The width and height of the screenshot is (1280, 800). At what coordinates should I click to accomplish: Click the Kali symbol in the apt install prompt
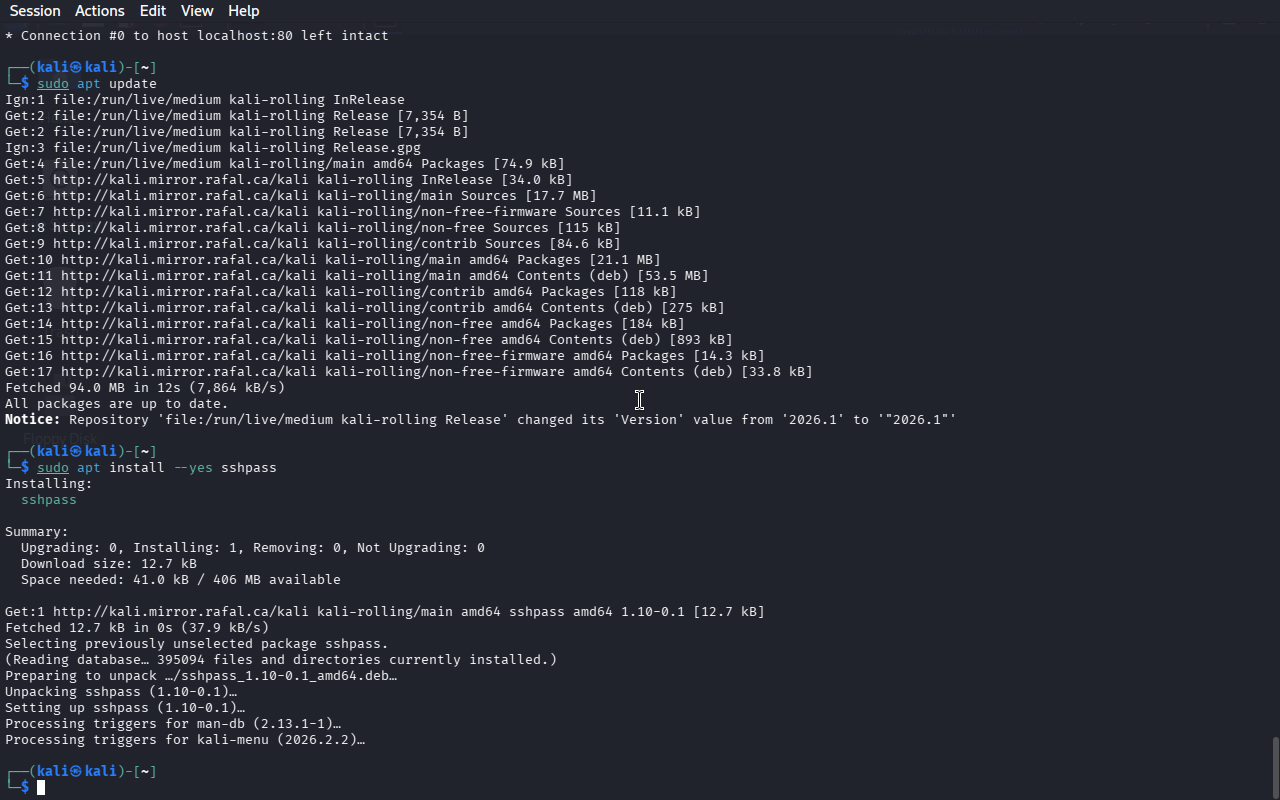[x=76, y=452]
